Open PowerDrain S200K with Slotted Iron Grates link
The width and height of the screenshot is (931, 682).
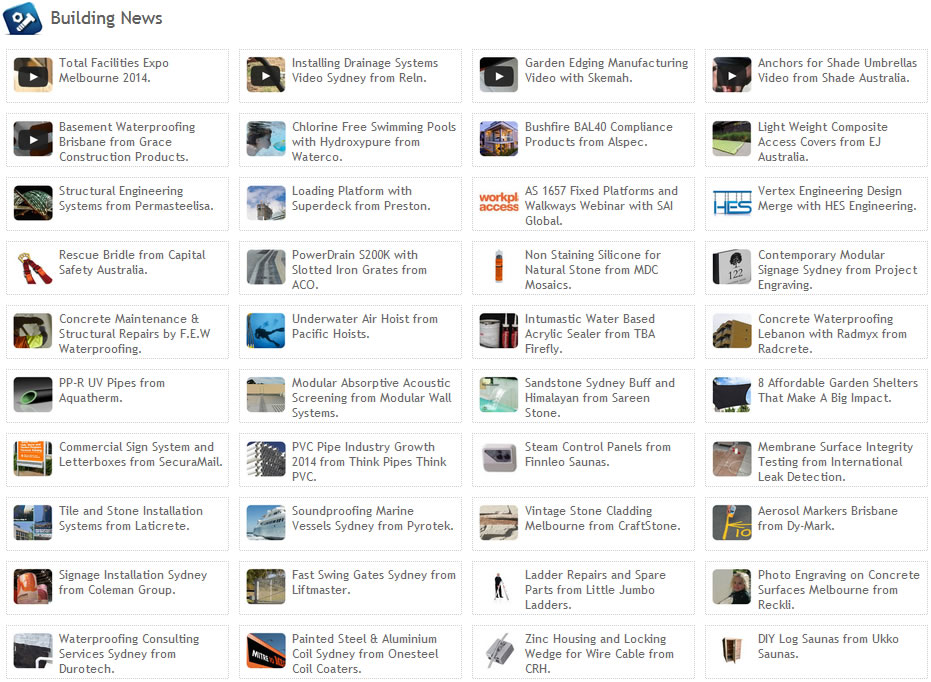(x=359, y=270)
